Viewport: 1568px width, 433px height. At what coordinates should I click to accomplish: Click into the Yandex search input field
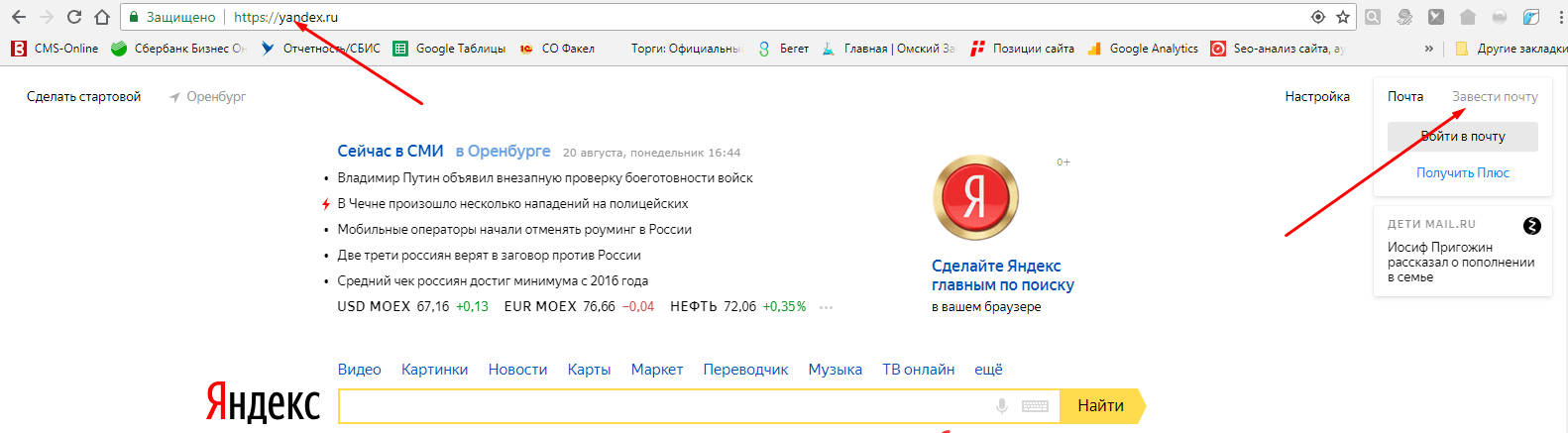point(664,406)
